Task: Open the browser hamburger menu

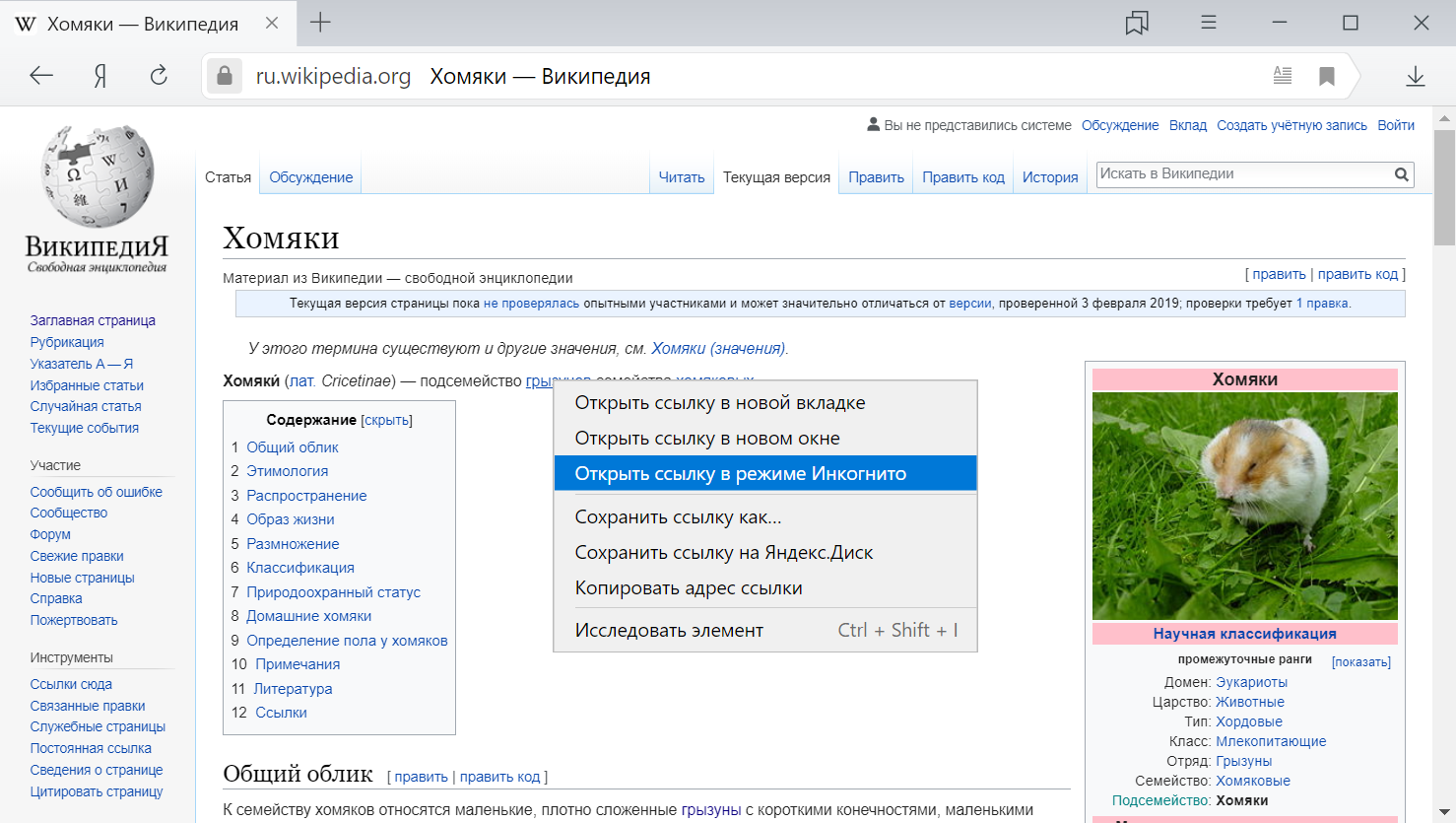Action: point(1209,23)
